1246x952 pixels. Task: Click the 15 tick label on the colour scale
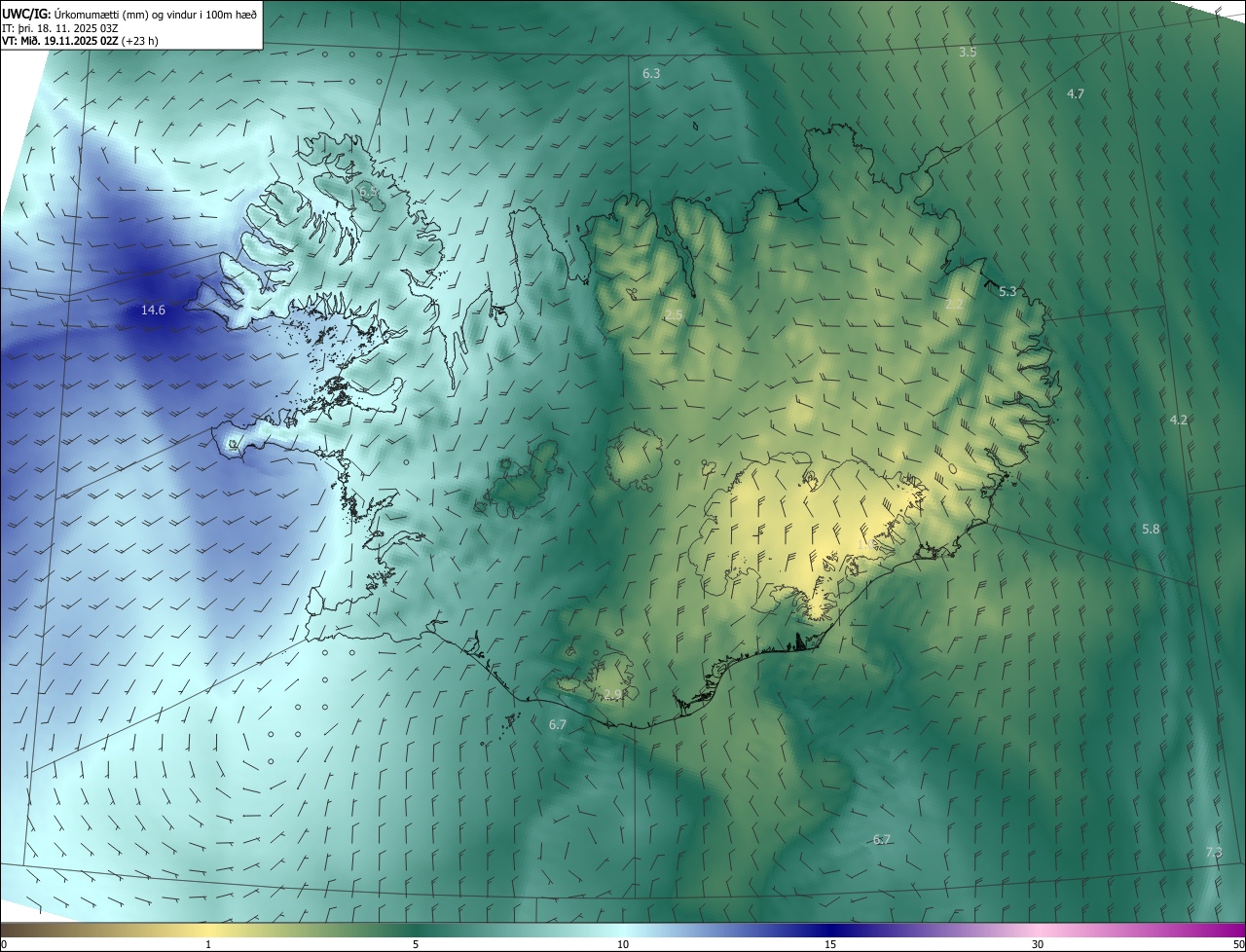pyautogui.click(x=830, y=944)
